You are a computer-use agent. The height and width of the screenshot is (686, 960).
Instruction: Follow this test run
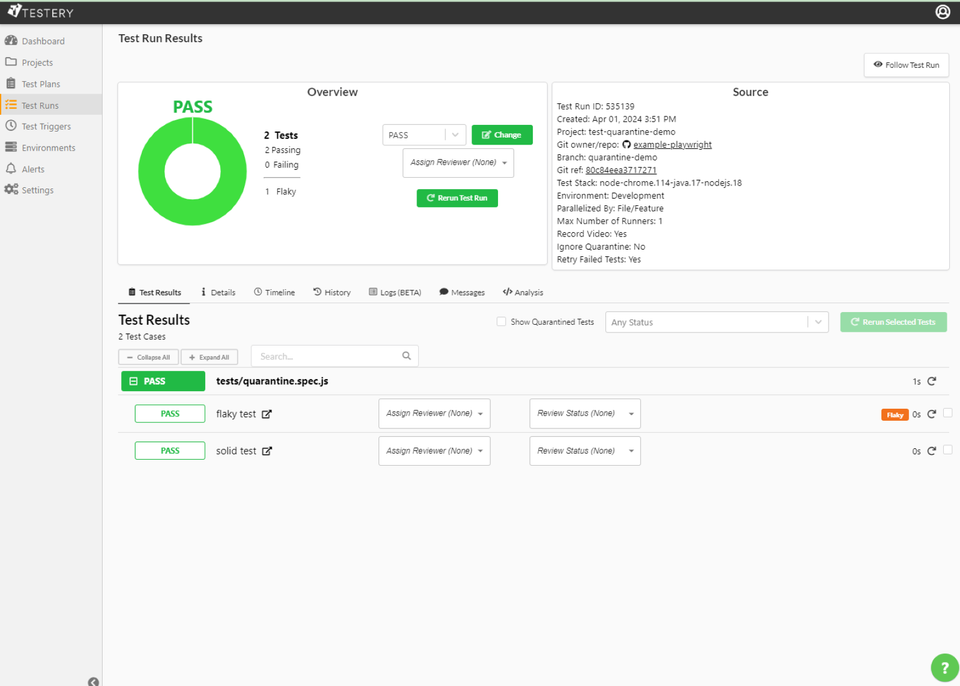906,64
